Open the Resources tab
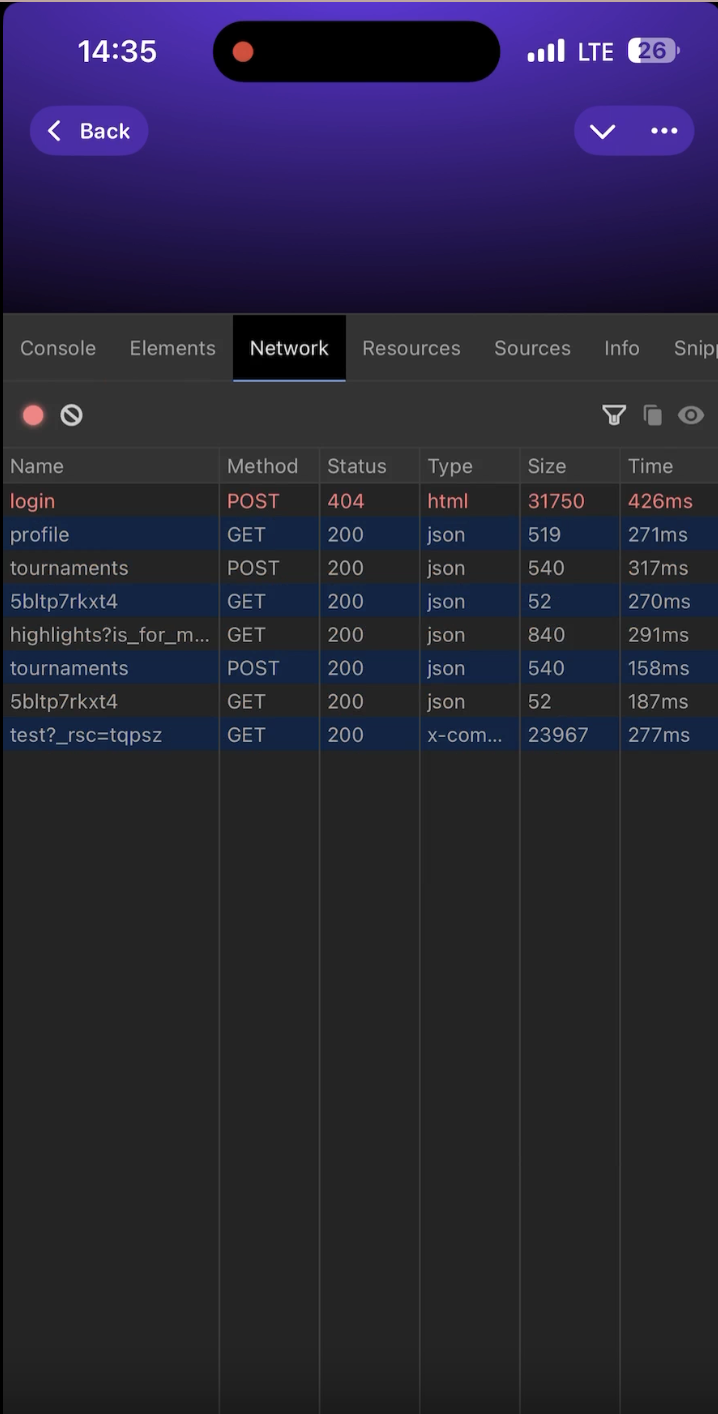 pyautogui.click(x=411, y=348)
